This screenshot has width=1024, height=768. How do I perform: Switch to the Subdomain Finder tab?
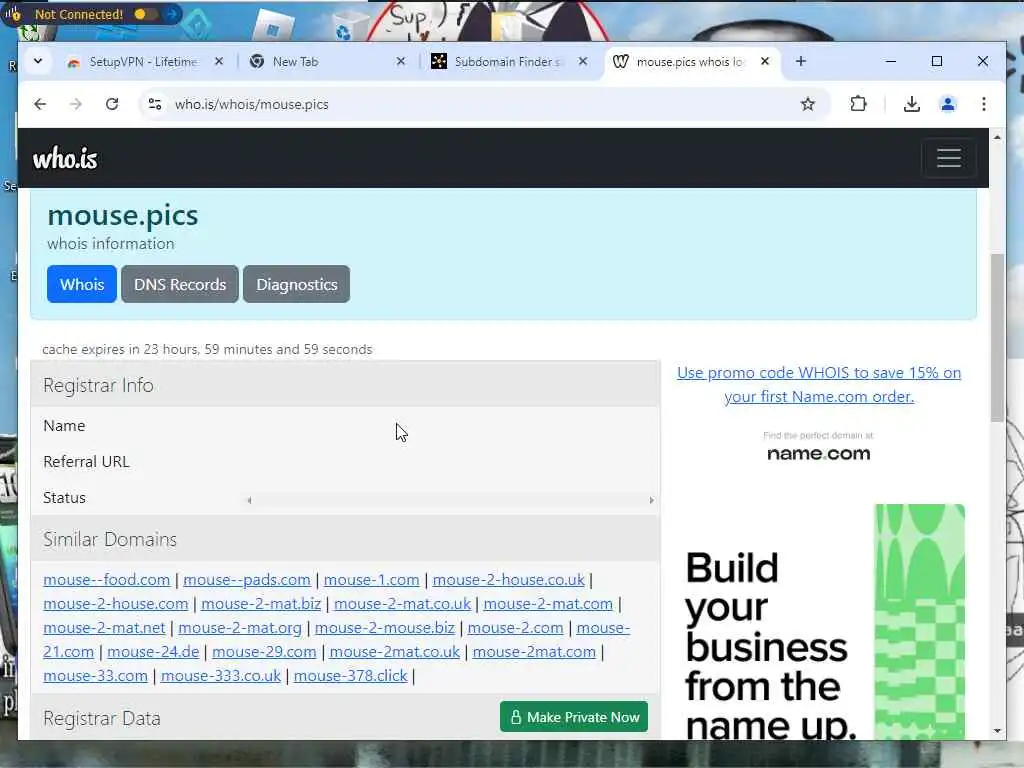point(509,61)
